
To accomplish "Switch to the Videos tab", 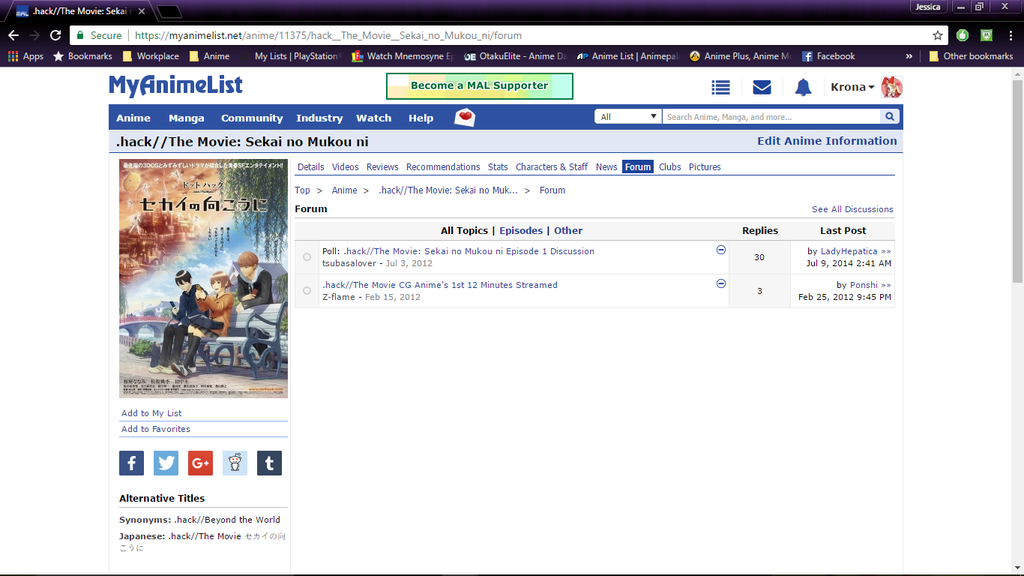I will pyautogui.click(x=345, y=167).
